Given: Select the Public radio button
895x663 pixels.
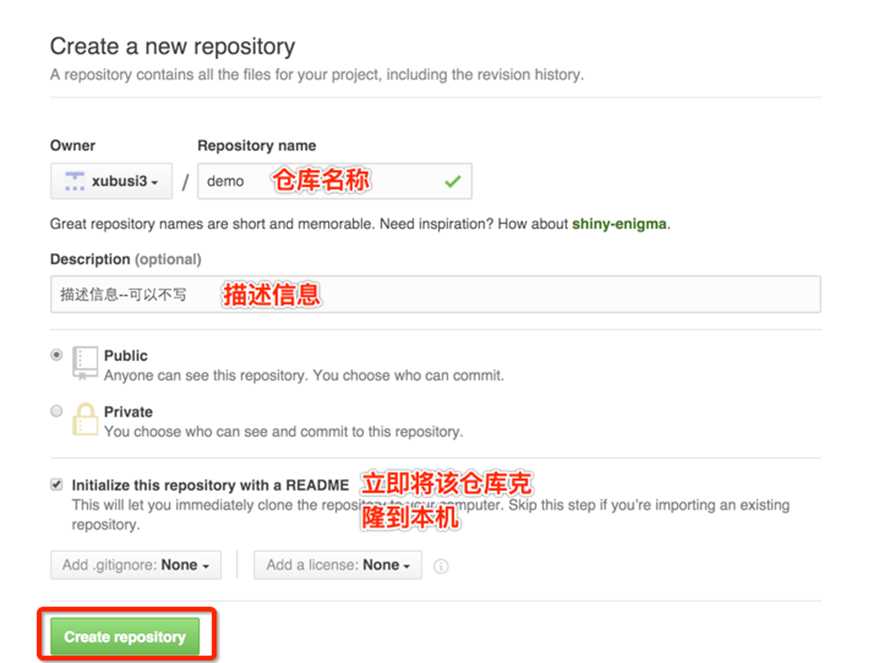Looking at the screenshot, I should (x=57, y=355).
